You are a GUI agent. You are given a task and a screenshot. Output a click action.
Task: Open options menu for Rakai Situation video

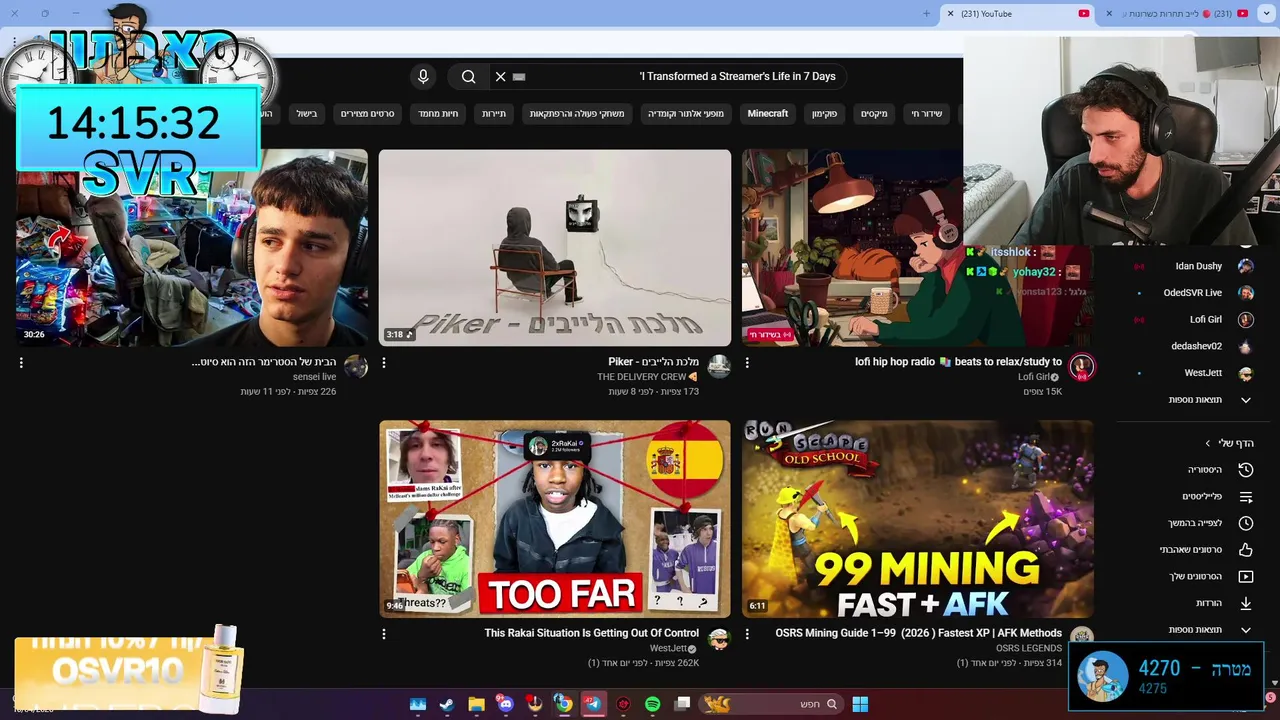pyautogui.click(x=384, y=634)
